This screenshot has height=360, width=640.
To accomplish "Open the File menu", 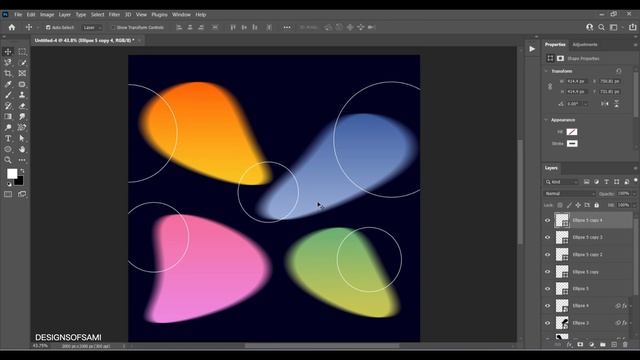I will (x=18, y=15).
